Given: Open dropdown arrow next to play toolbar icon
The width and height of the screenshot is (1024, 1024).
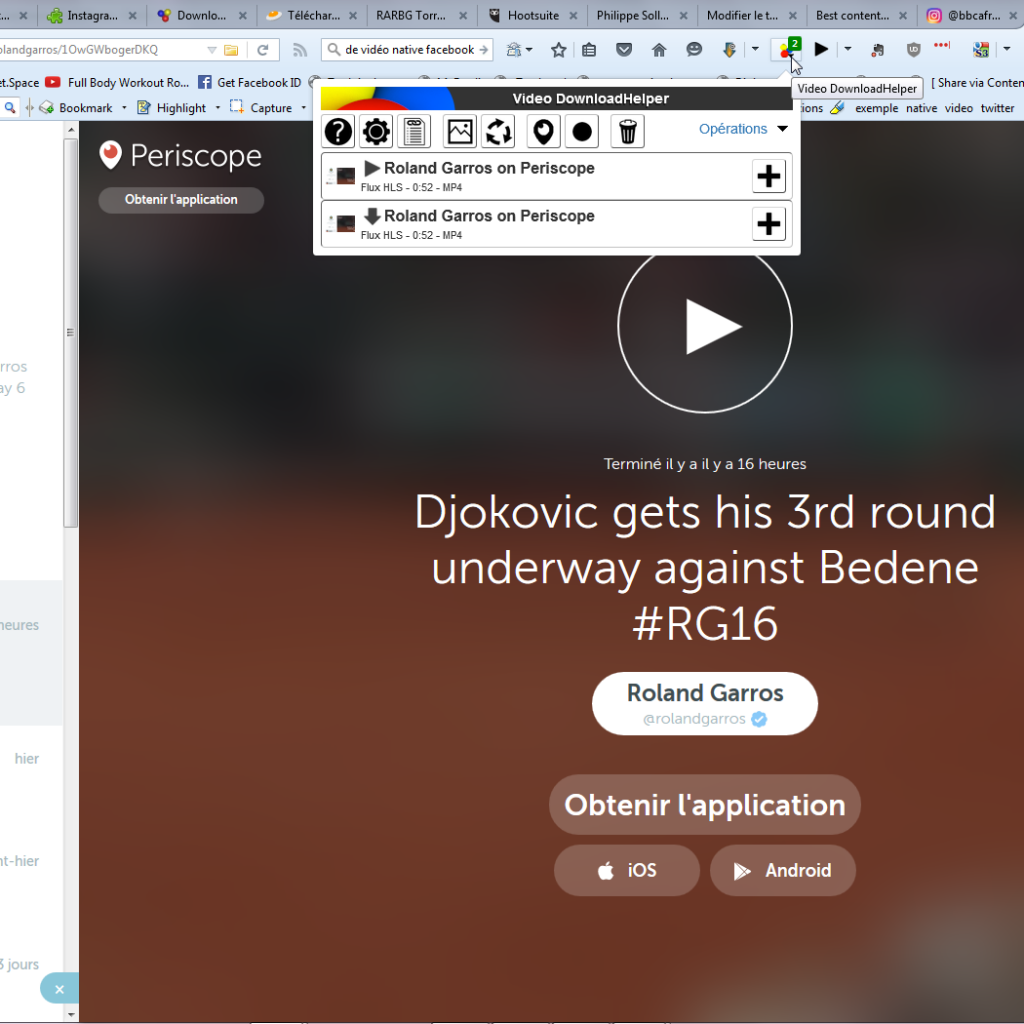Looking at the screenshot, I should tap(848, 49).
